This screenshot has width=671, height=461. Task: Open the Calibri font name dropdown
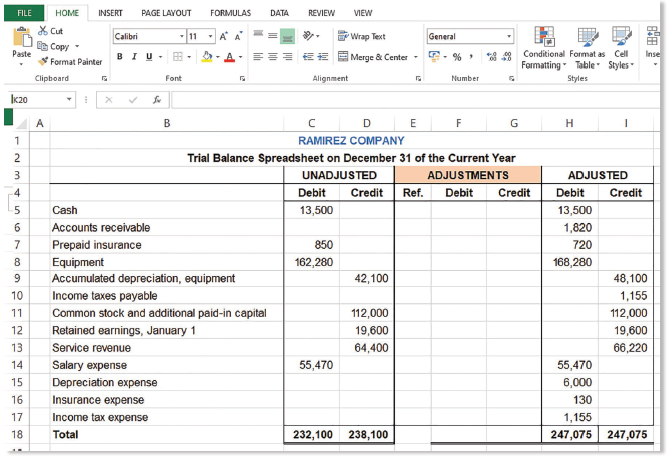181,36
